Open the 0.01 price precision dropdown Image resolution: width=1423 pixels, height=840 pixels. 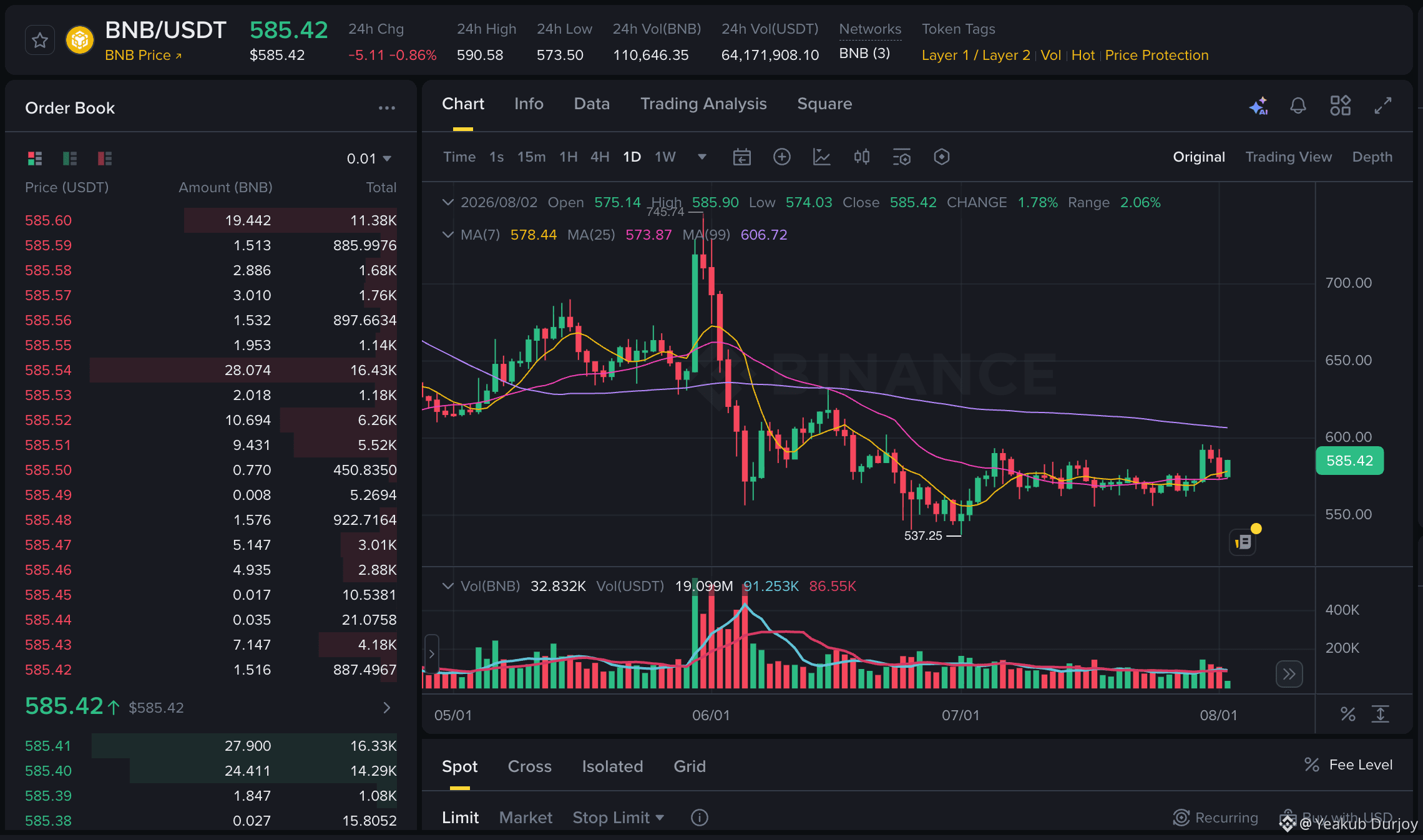point(369,159)
